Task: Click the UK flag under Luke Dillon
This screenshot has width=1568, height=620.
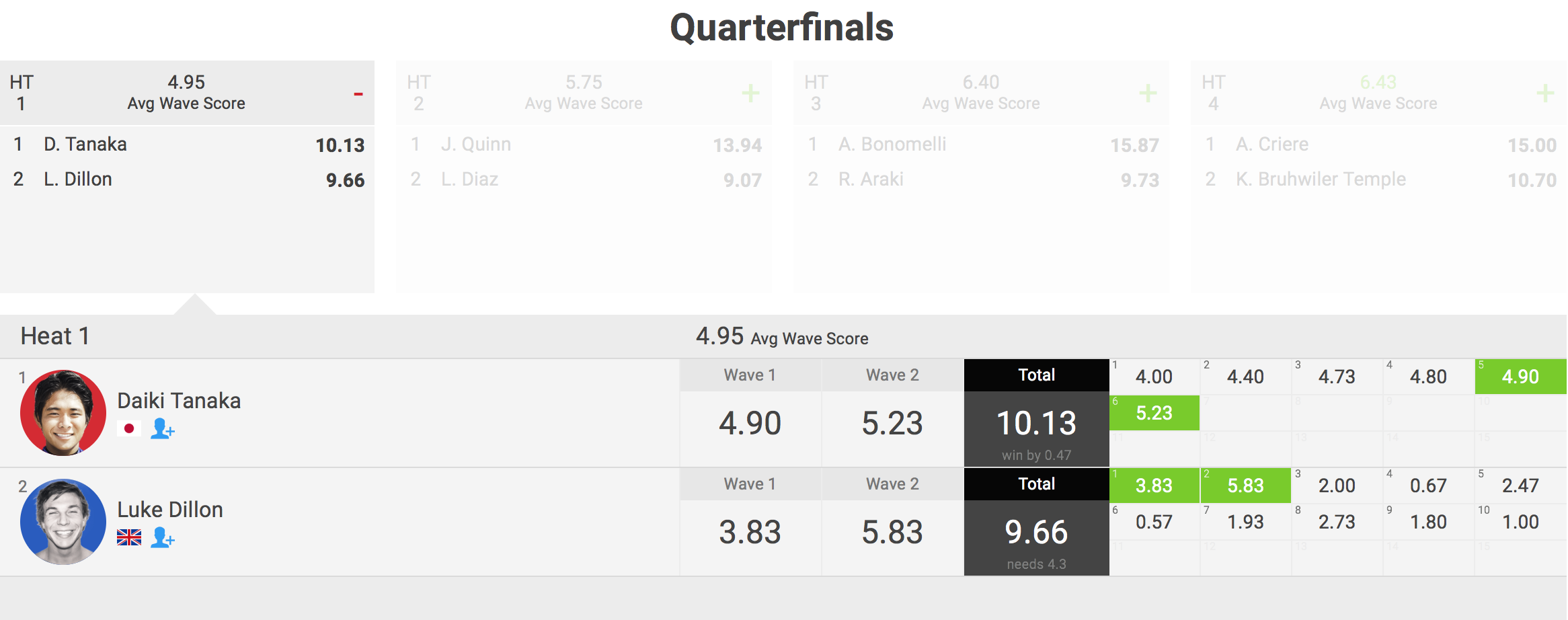Action: (129, 537)
